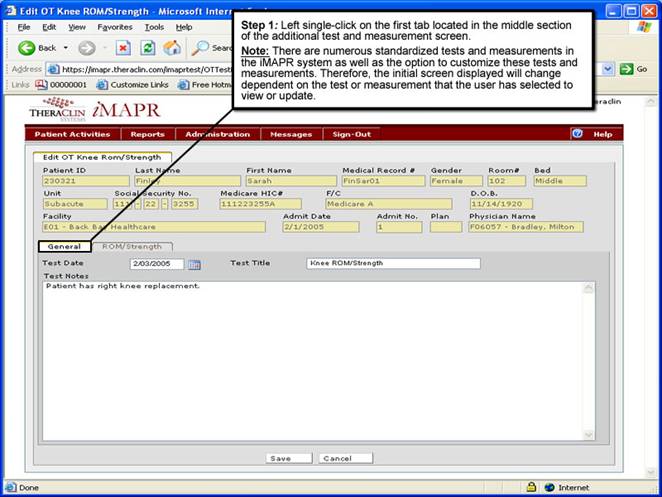Open the Back button history dropdown
Screen dimensions: 662x497
pos(65,48)
